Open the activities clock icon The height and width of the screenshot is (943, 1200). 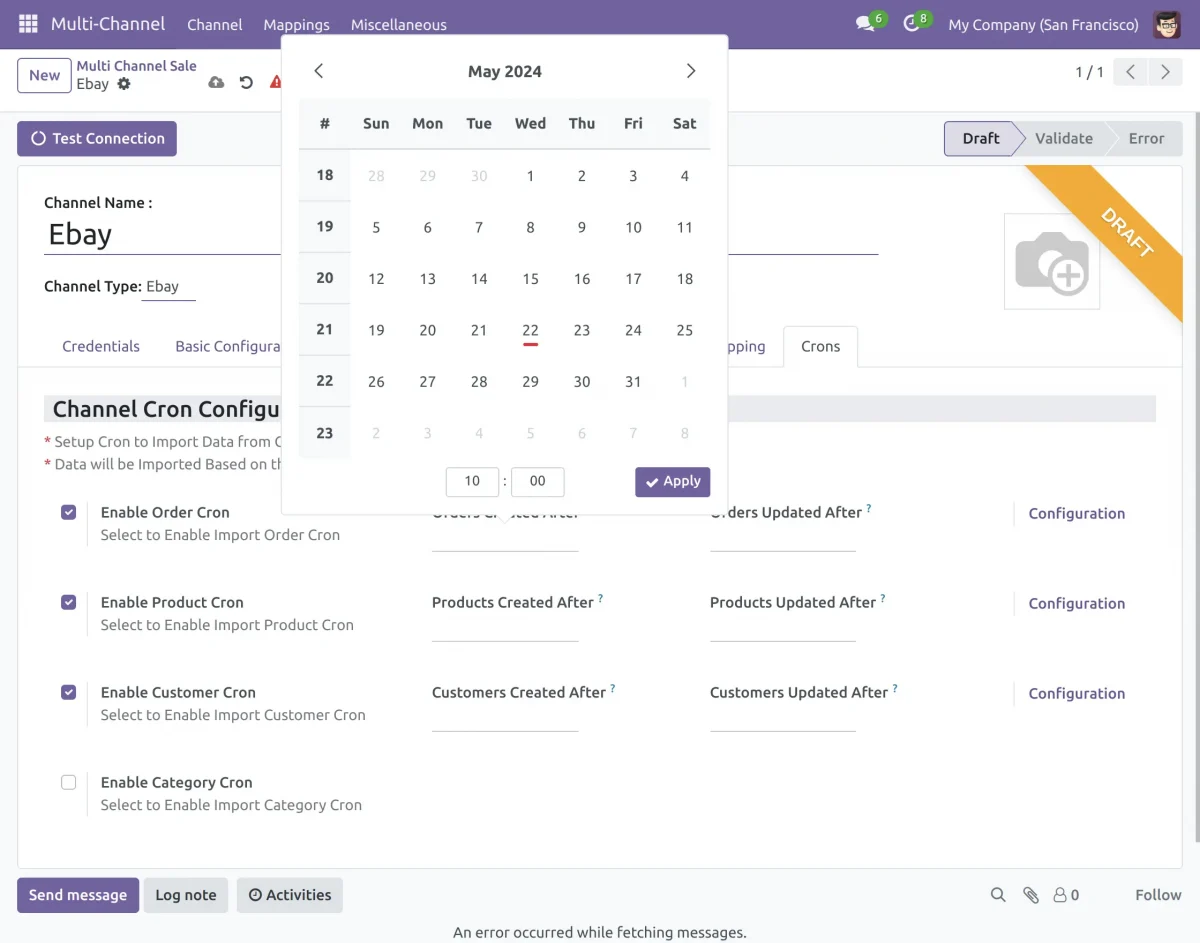pyautogui.click(x=911, y=24)
